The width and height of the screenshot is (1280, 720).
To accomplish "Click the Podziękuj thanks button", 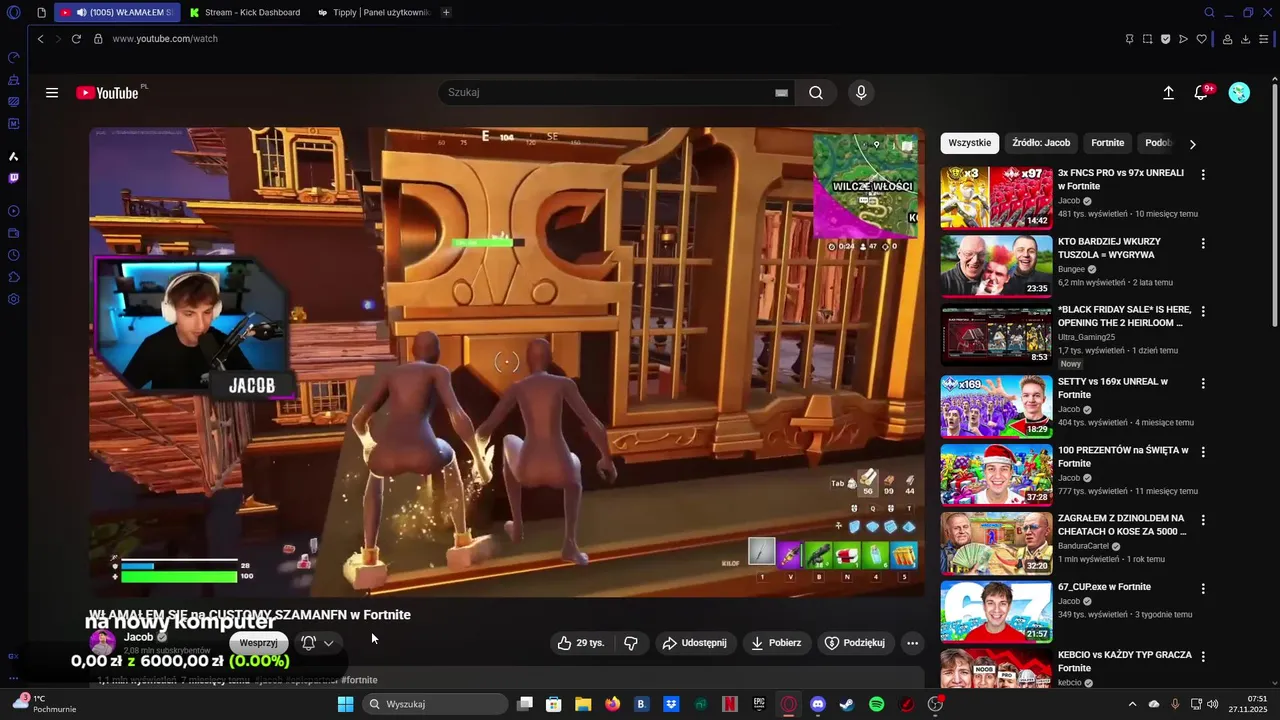I will click(x=855, y=643).
